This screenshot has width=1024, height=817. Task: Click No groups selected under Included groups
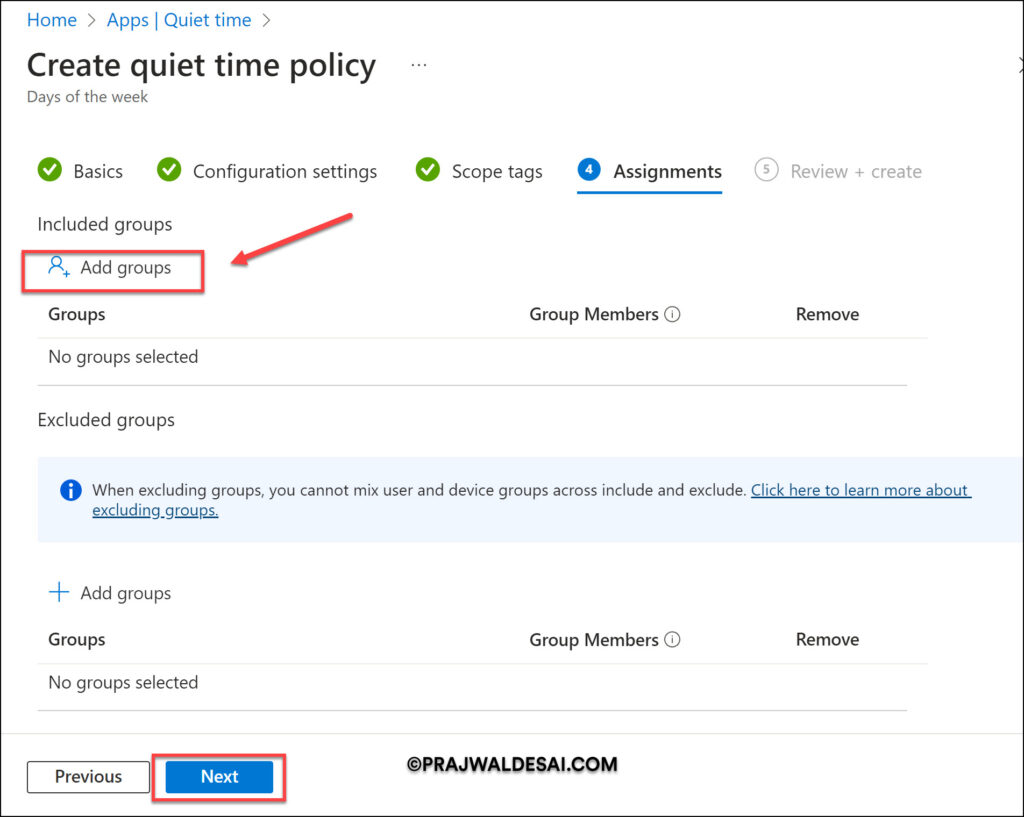(123, 357)
